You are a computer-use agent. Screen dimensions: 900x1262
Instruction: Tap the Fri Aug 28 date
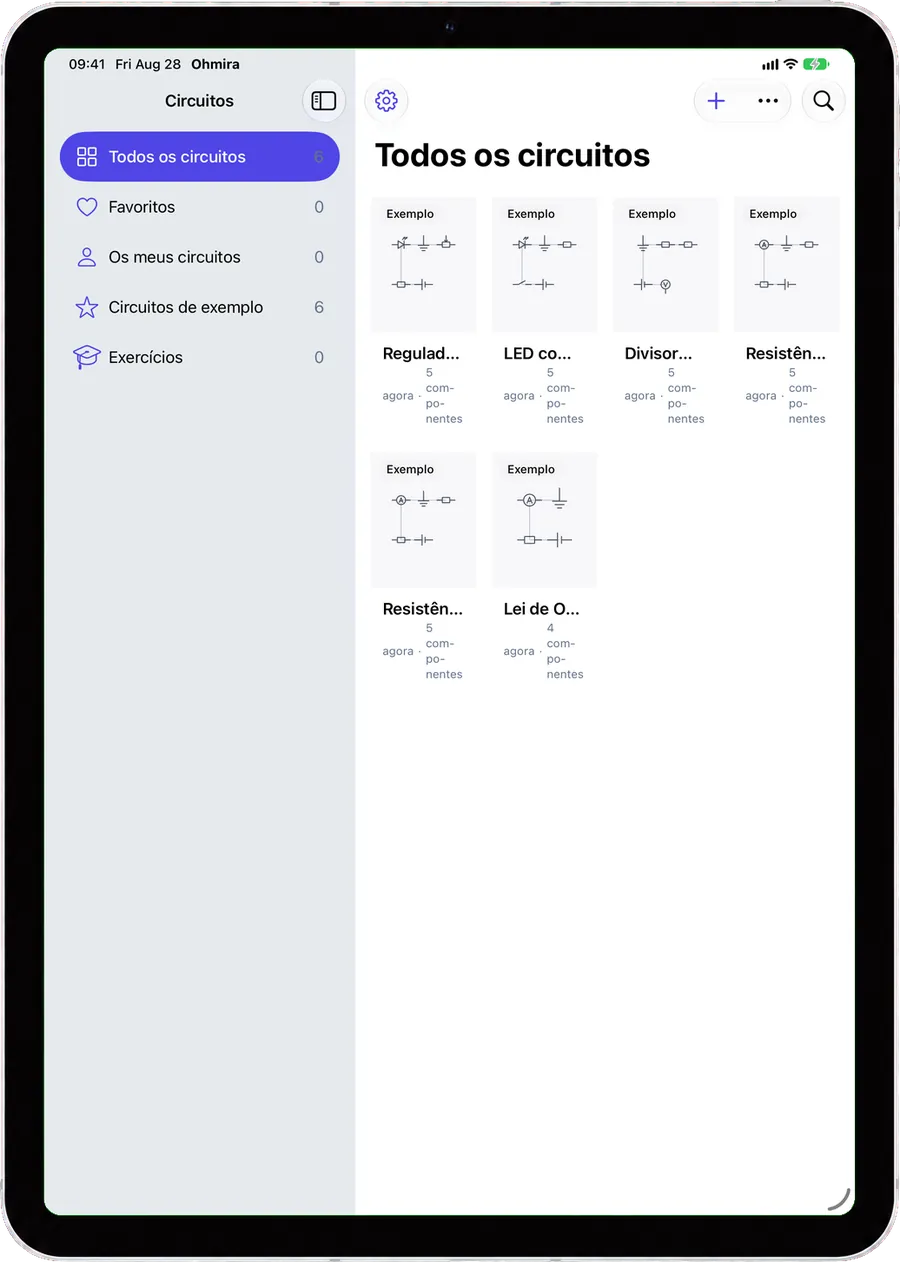pos(148,64)
